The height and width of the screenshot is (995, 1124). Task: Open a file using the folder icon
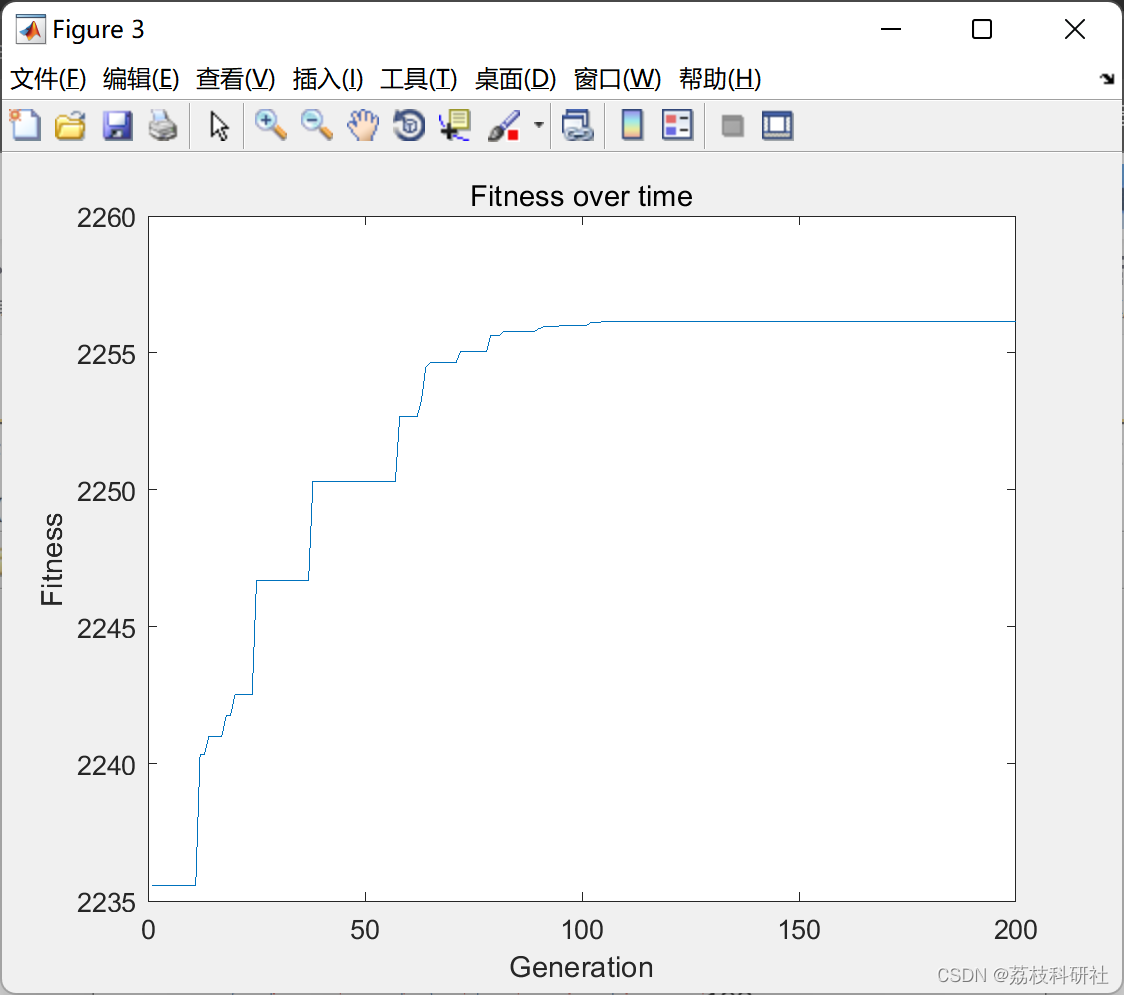point(70,126)
